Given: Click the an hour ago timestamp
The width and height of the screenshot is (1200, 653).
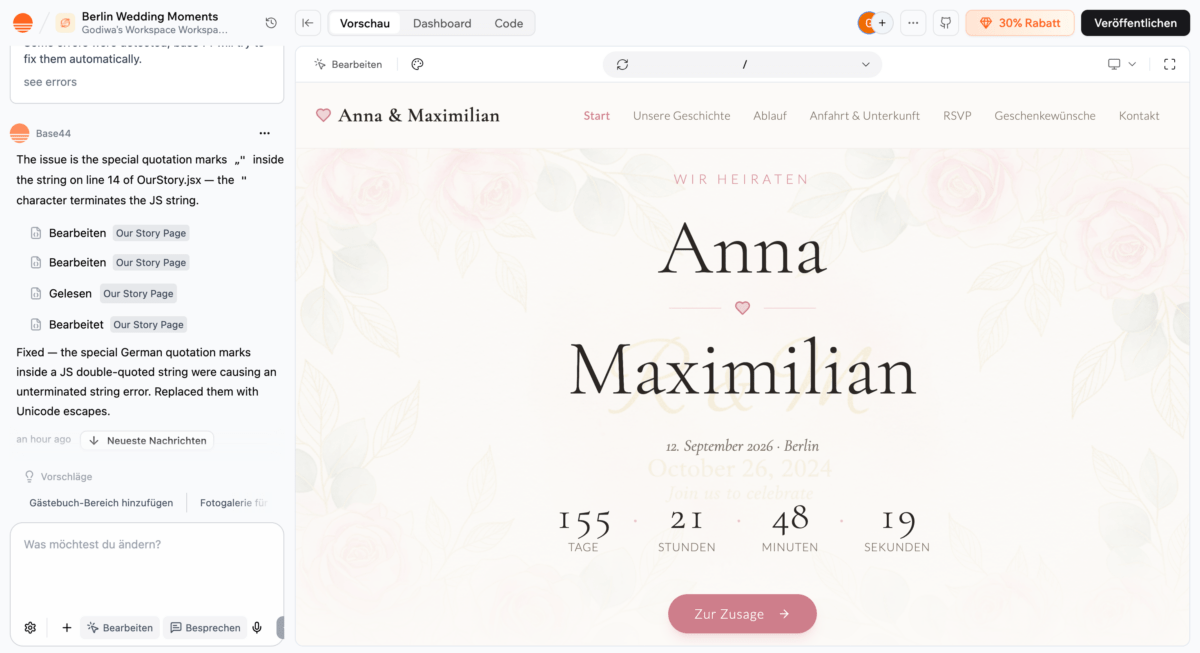Looking at the screenshot, I should click(x=44, y=440).
